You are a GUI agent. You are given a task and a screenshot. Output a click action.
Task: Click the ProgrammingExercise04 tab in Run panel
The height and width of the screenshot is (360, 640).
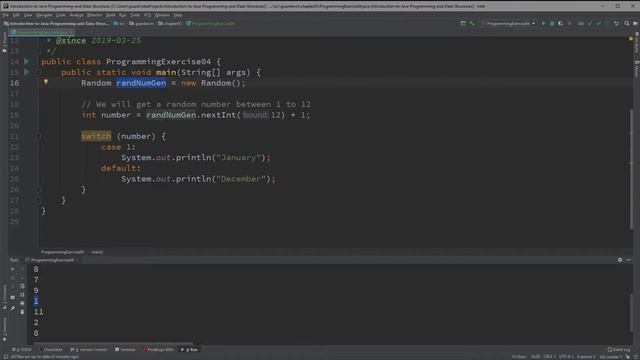52,260
